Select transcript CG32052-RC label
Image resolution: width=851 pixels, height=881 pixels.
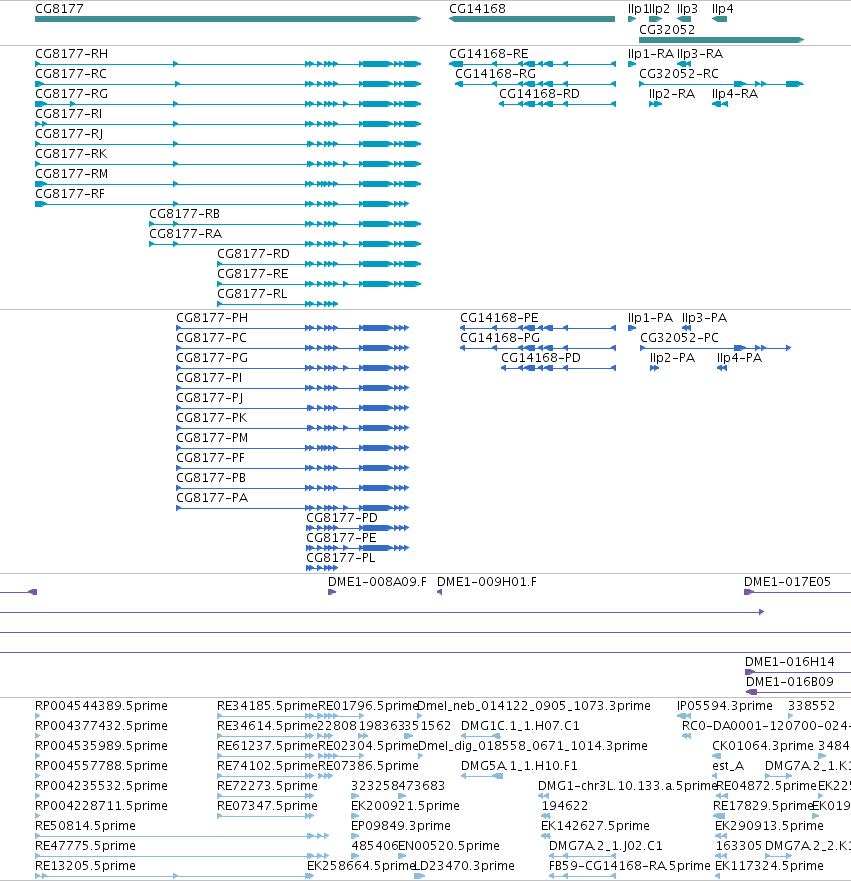coord(679,74)
